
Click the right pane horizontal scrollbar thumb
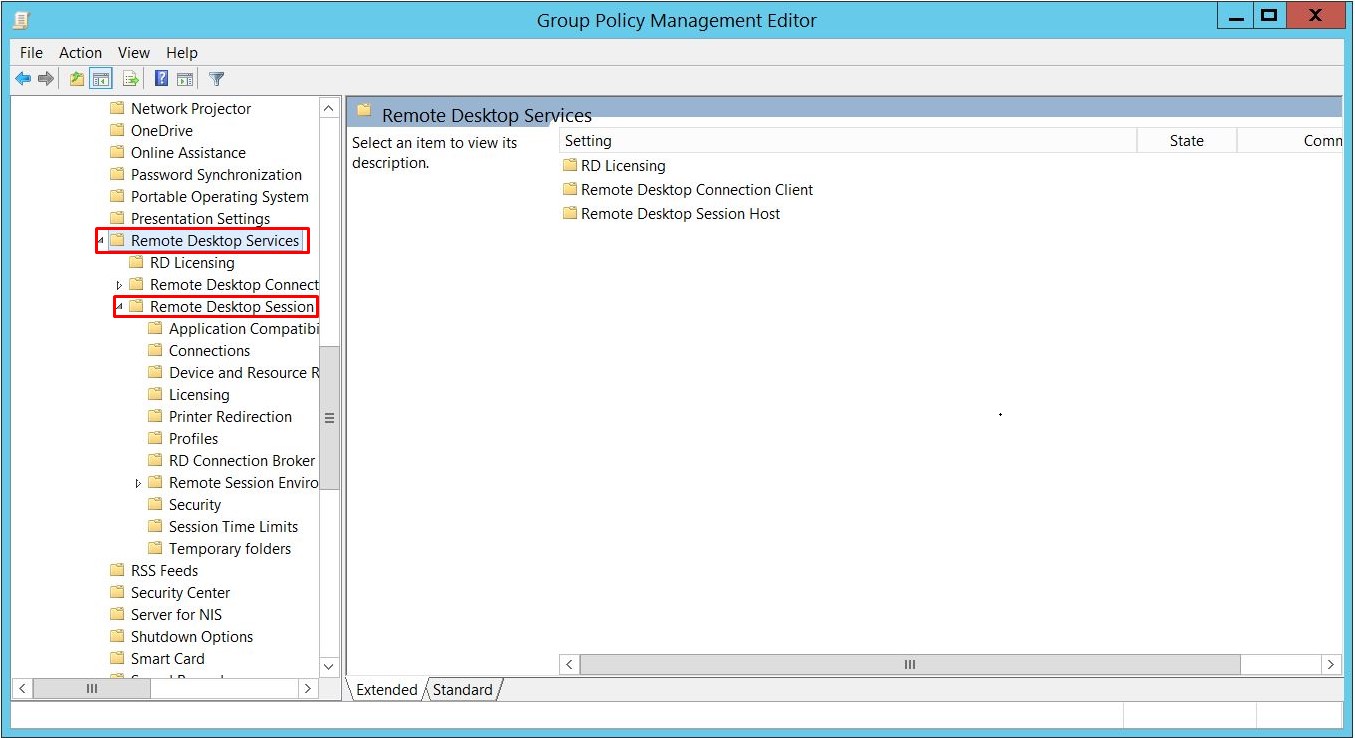pyautogui.click(x=910, y=665)
